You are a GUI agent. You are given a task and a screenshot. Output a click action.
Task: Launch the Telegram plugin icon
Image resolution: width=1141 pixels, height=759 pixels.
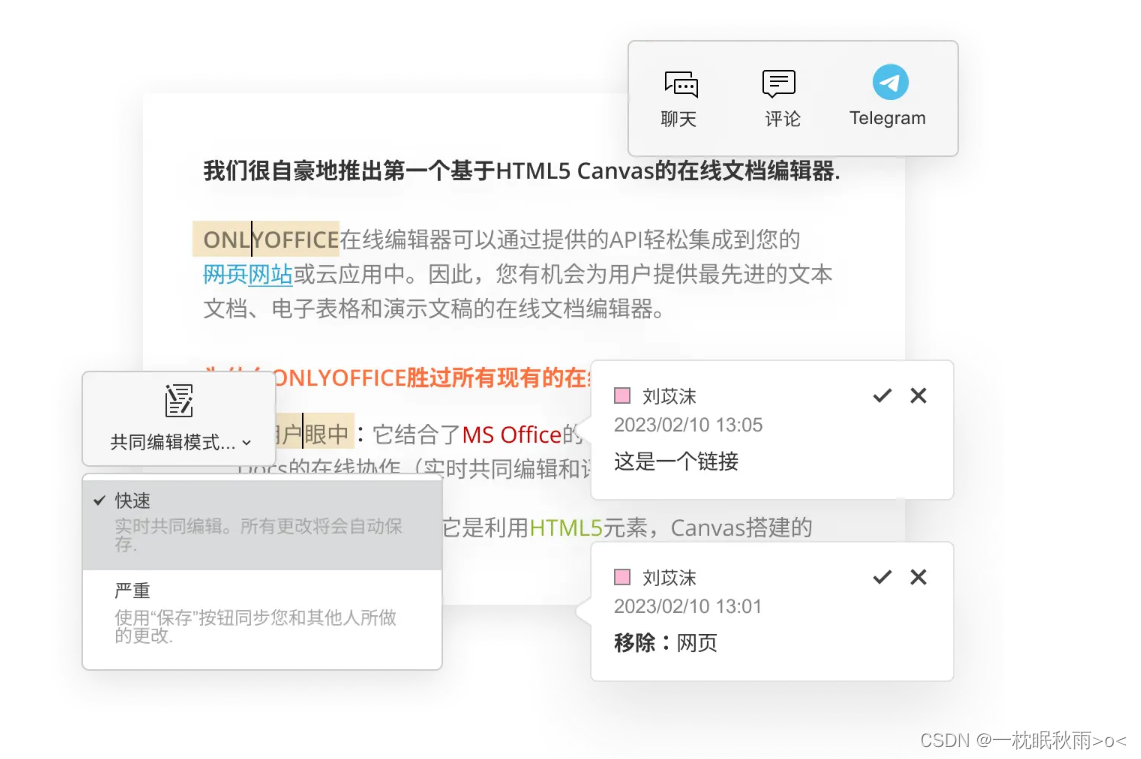coord(890,82)
